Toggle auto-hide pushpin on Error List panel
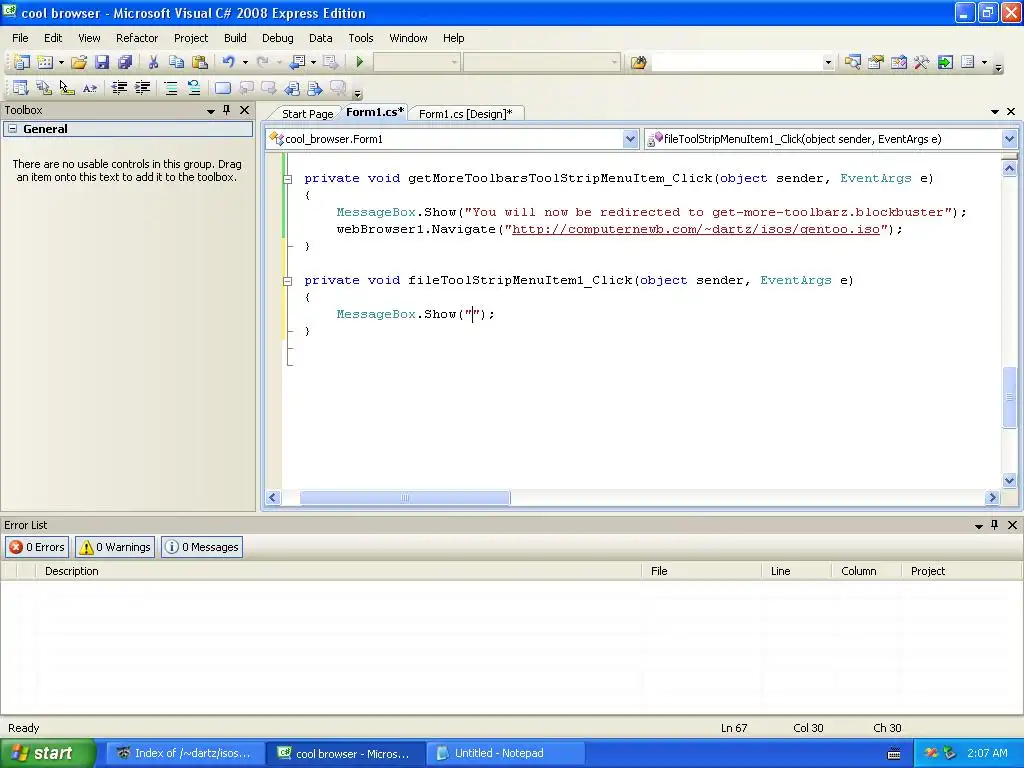This screenshot has width=1024, height=768. pyautogui.click(x=995, y=524)
